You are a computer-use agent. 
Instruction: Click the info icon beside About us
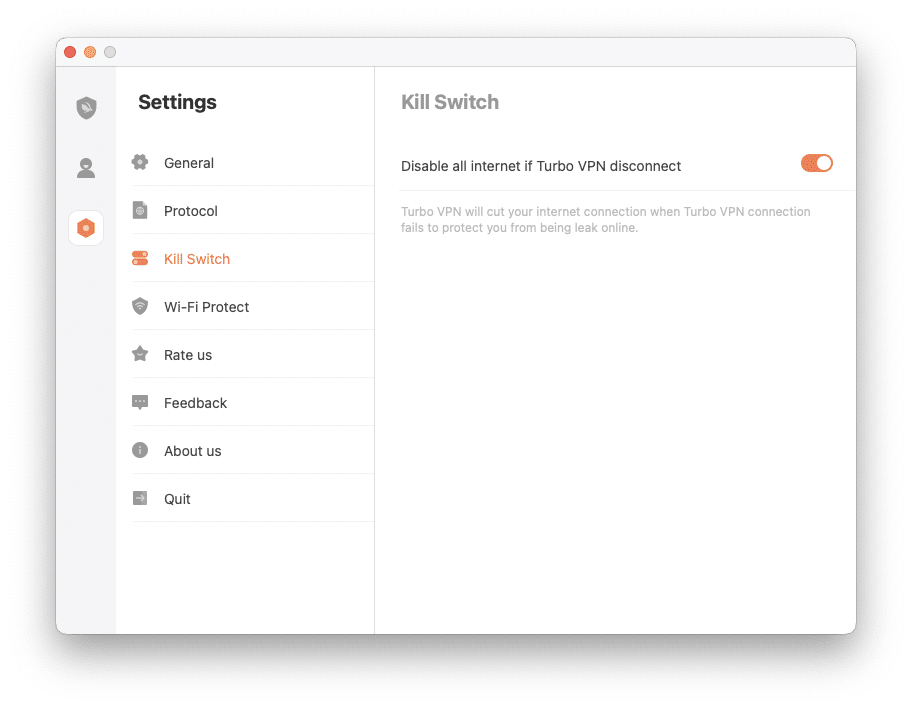141,450
